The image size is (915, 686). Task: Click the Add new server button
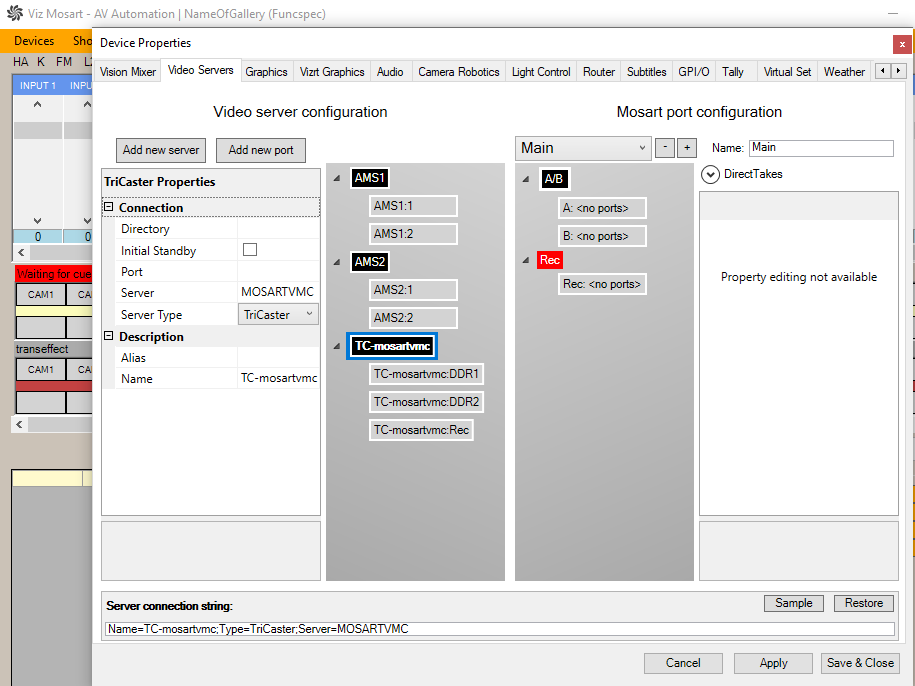tap(161, 150)
